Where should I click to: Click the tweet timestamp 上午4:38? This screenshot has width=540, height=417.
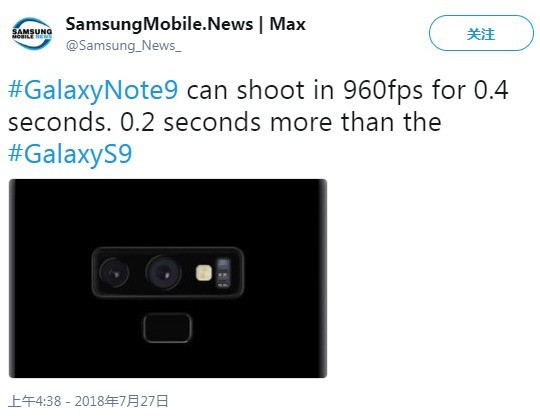coord(34,401)
